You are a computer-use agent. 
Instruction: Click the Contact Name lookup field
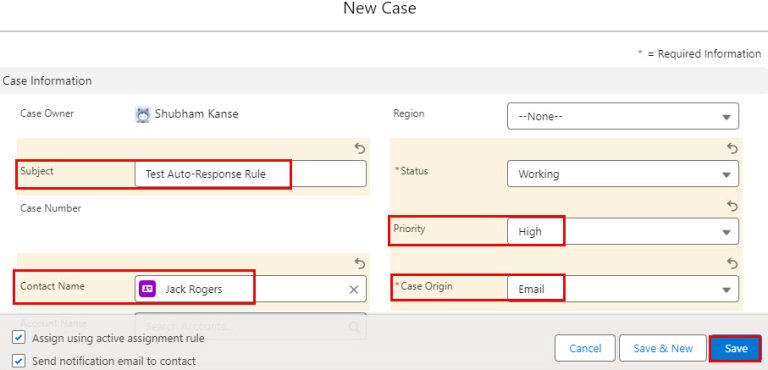point(250,289)
